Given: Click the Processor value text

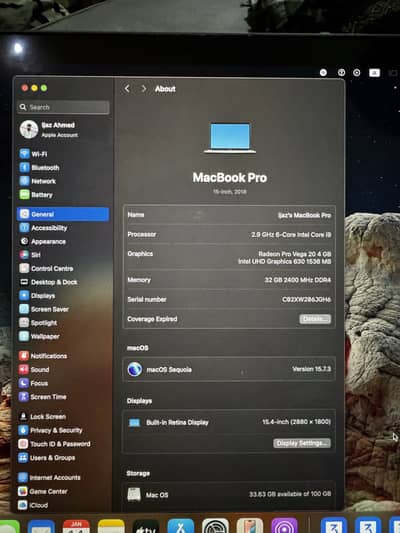Looking at the screenshot, I should (291, 235).
